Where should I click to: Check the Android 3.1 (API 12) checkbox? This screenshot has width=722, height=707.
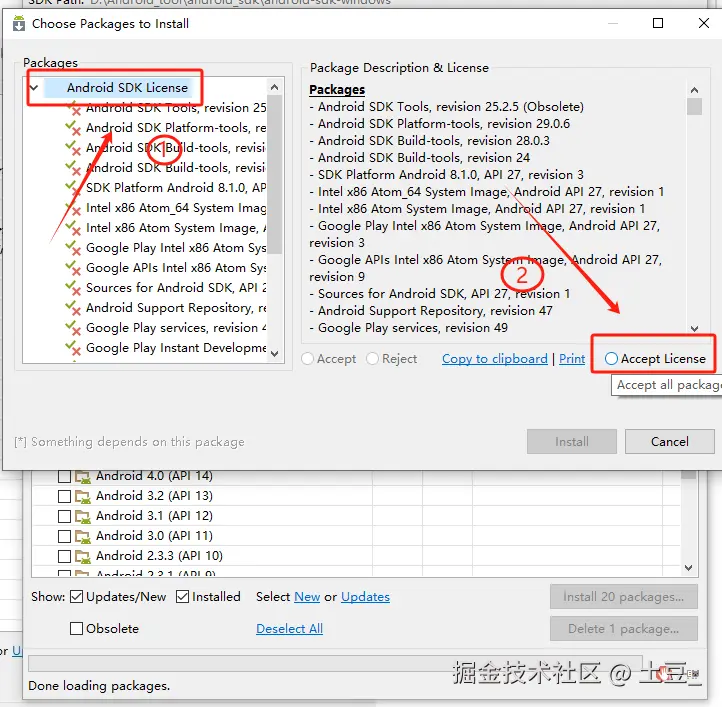tap(64, 516)
